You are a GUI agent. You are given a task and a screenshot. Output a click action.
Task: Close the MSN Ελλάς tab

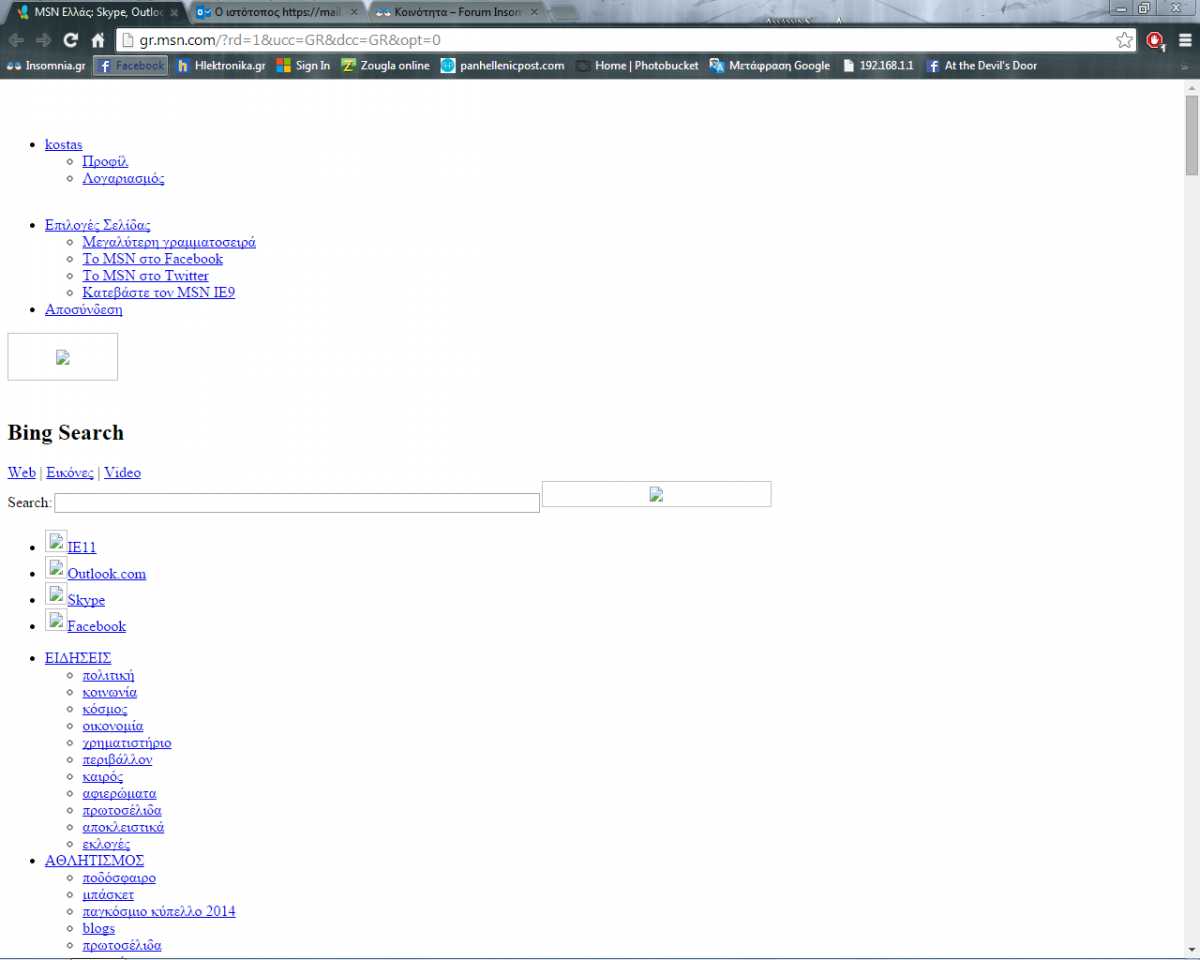pyautogui.click(x=175, y=13)
